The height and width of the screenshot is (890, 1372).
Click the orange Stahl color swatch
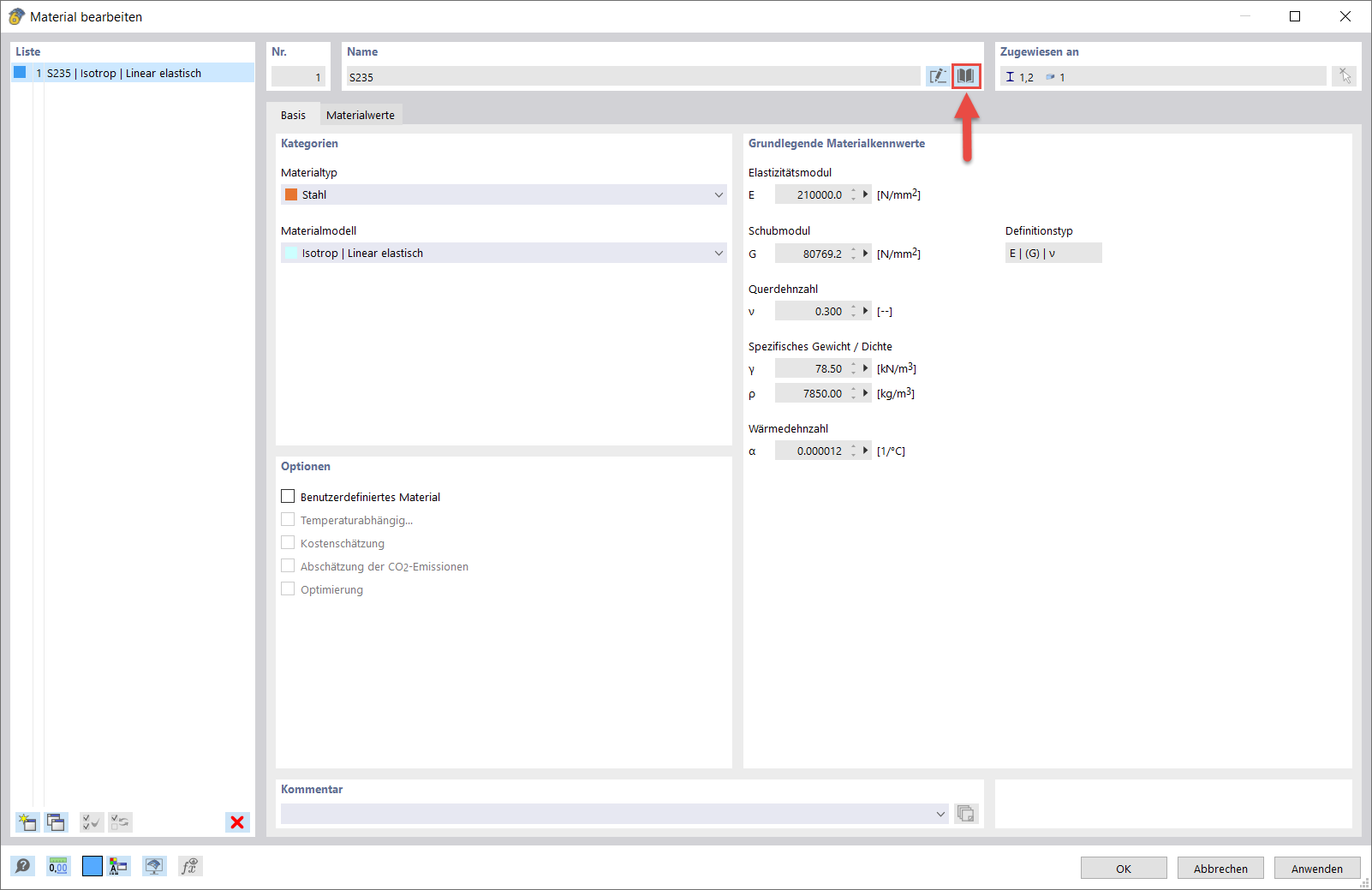pyautogui.click(x=291, y=194)
